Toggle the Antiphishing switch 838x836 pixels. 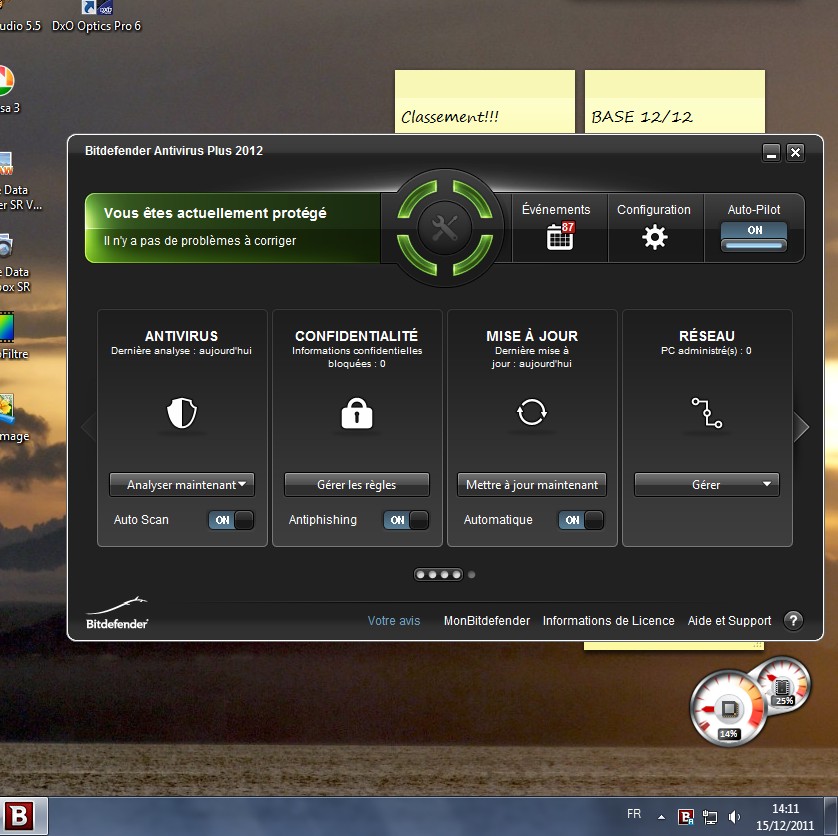tap(406, 520)
